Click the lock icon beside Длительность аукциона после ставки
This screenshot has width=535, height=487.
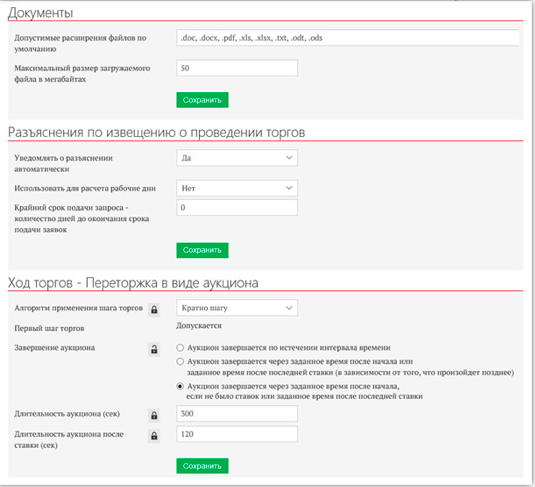(154, 436)
